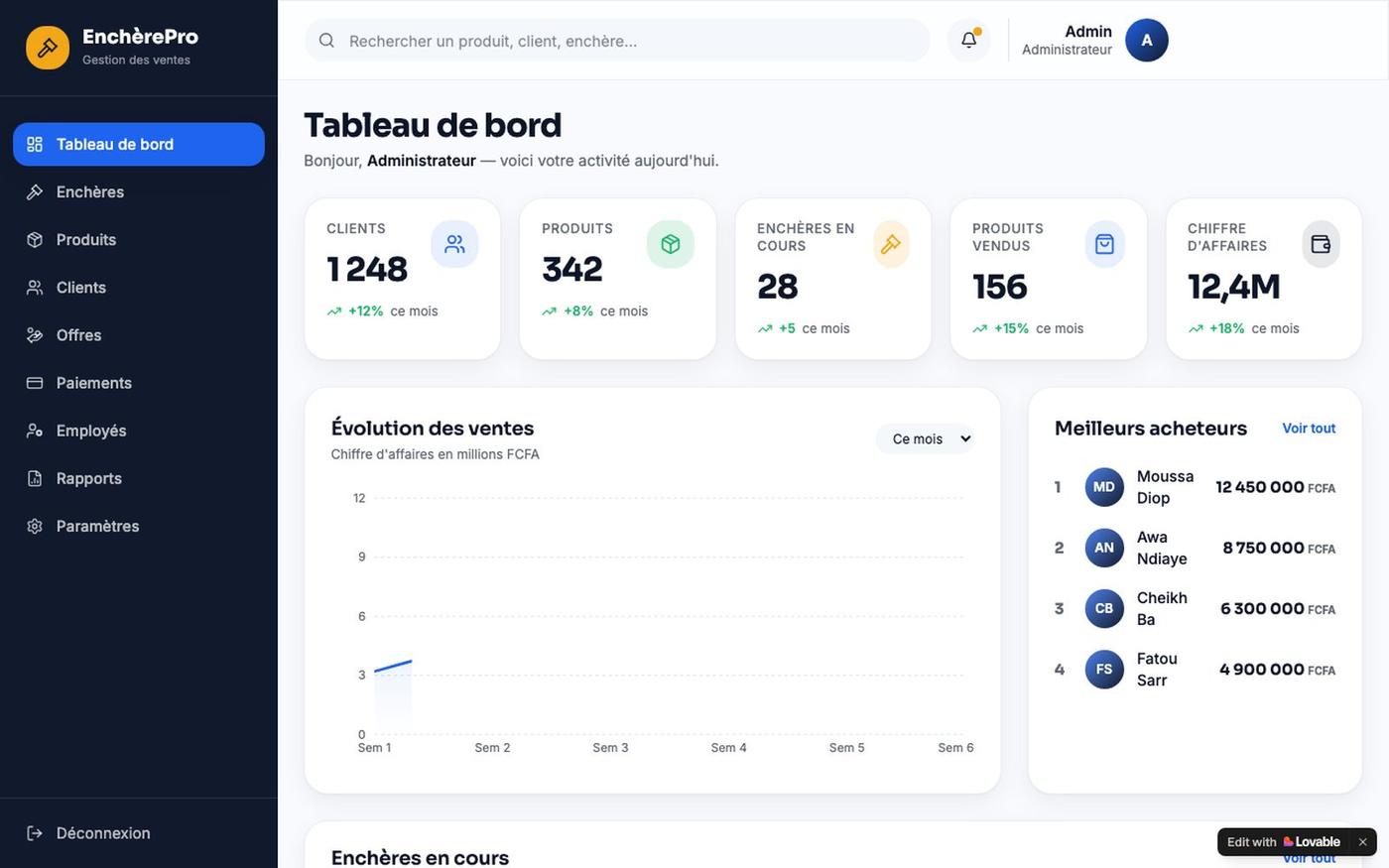Click Edit with Lovable button
This screenshot has height=868, width=1389.
pos(1284,842)
